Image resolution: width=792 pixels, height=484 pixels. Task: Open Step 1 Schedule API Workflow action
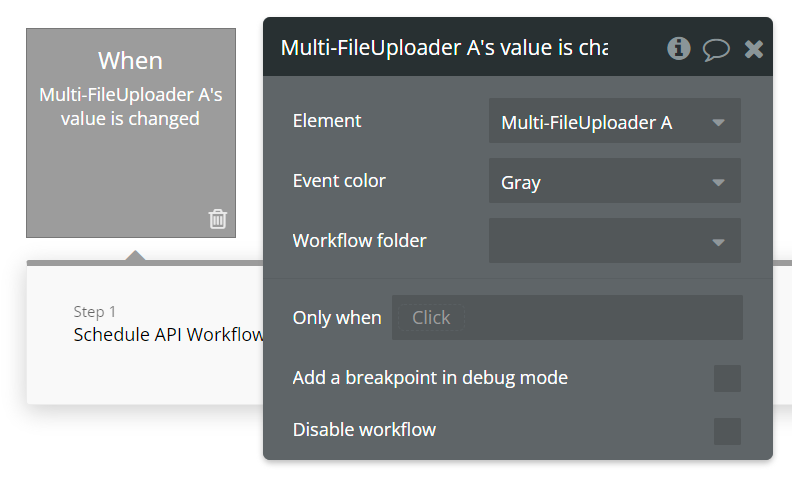(x=168, y=334)
